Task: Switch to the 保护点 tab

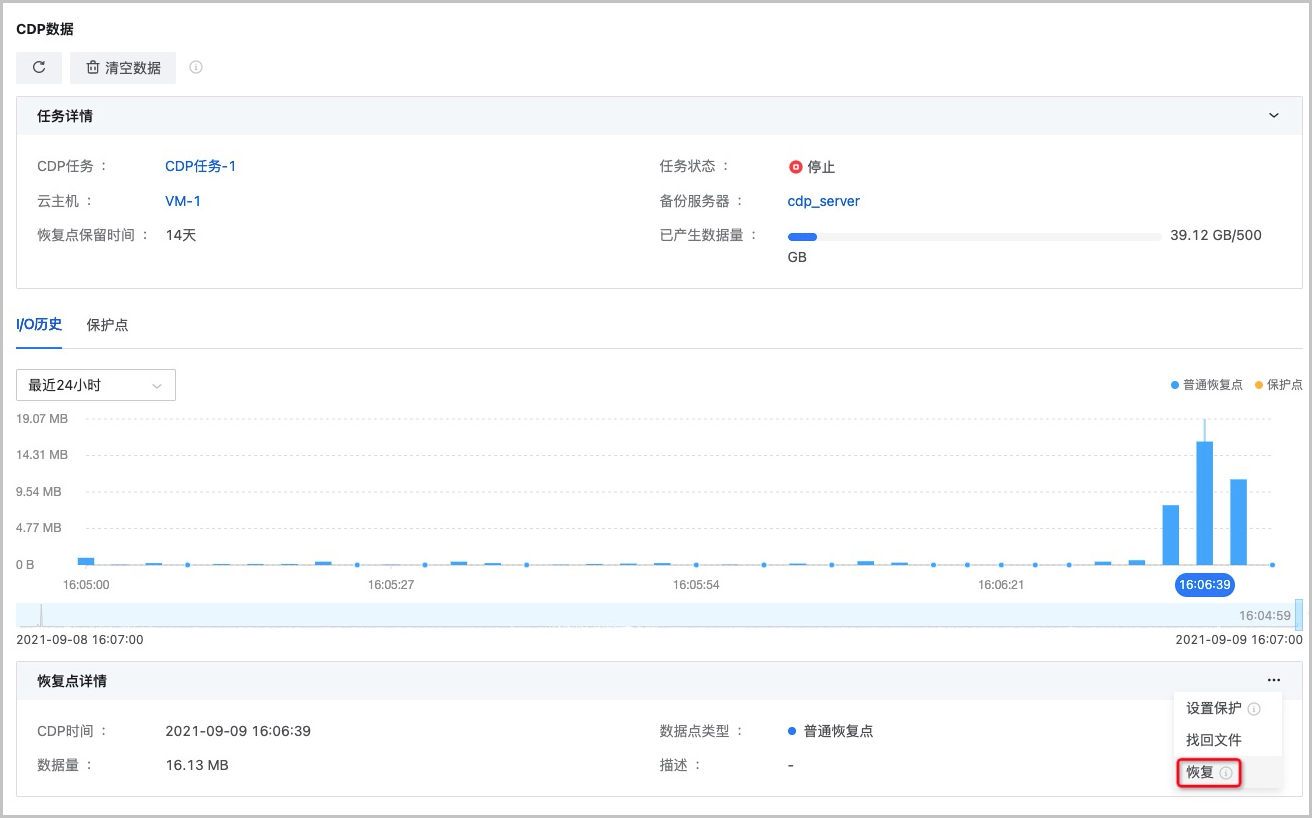Action: [107, 325]
